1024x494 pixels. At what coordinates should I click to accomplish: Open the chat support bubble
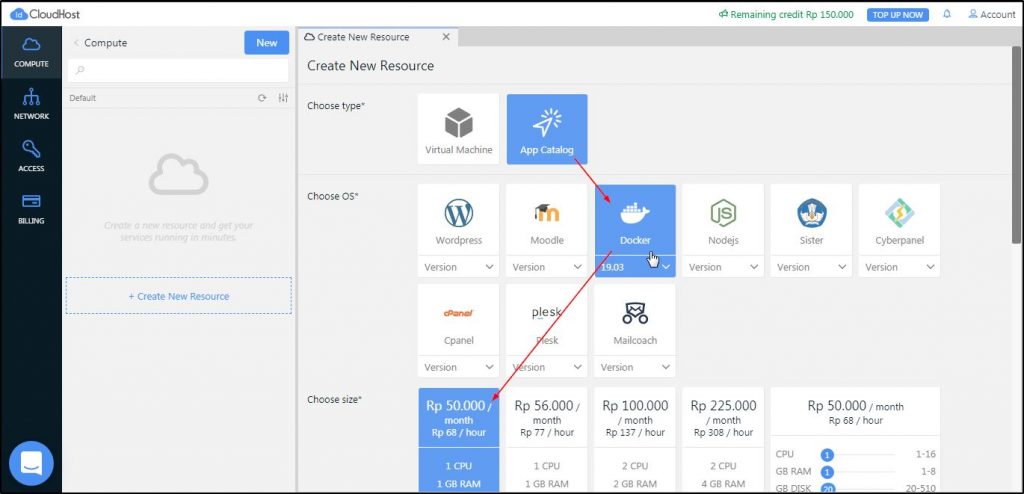(31, 464)
